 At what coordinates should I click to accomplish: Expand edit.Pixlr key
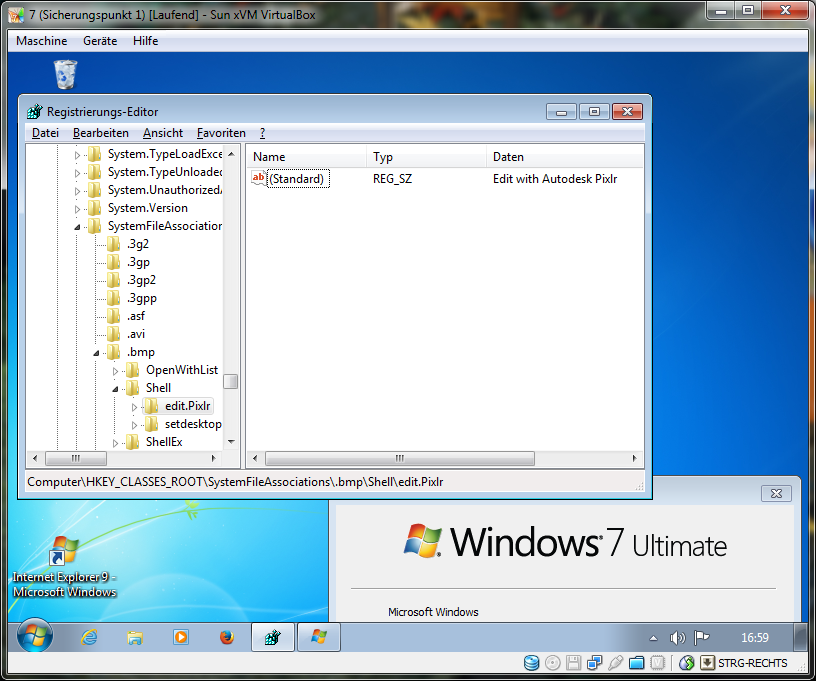click(x=134, y=407)
